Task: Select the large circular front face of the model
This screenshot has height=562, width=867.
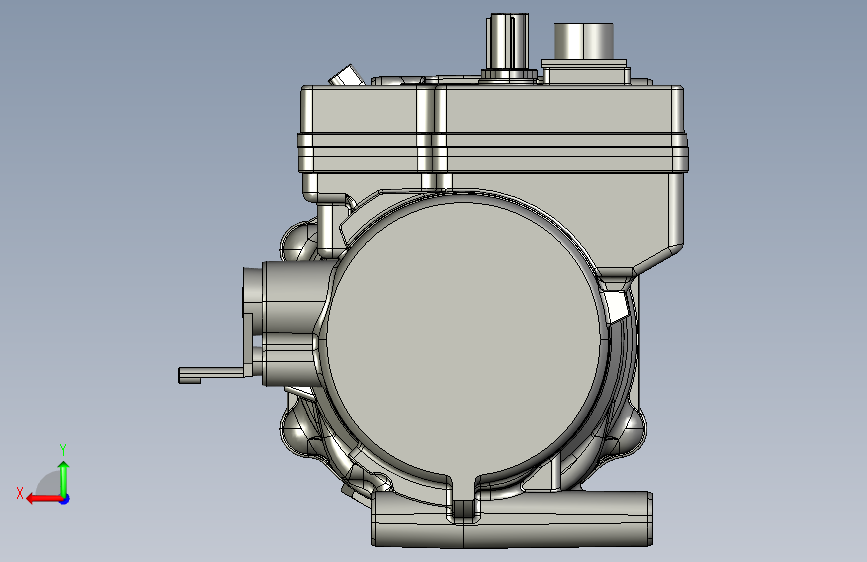Action: tap(463, 339)
